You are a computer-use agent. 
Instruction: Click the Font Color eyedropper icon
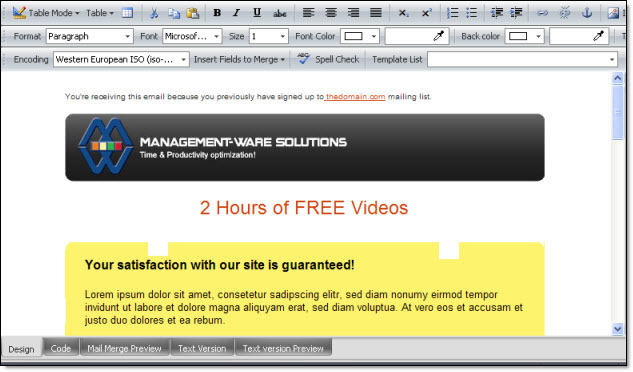(438, 36)
